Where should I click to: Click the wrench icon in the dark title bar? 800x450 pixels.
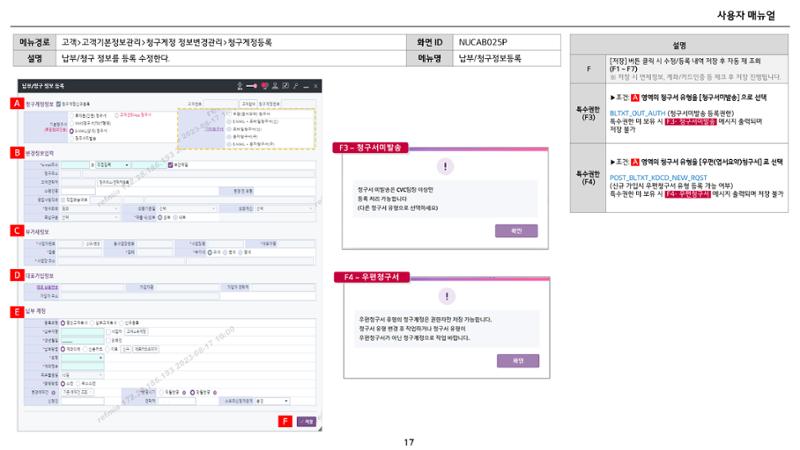click(295, 86)
